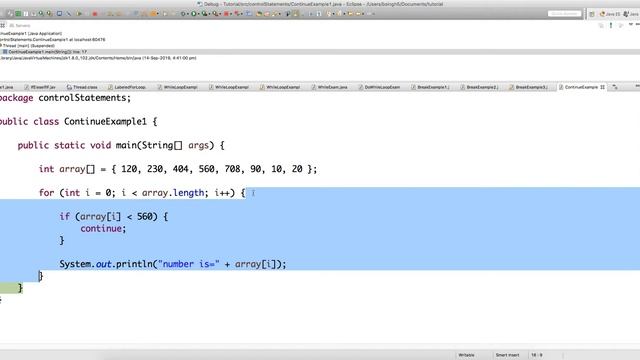Click the green Run launch icon
Screen dimensions: 640x360
tap(193, 13)
